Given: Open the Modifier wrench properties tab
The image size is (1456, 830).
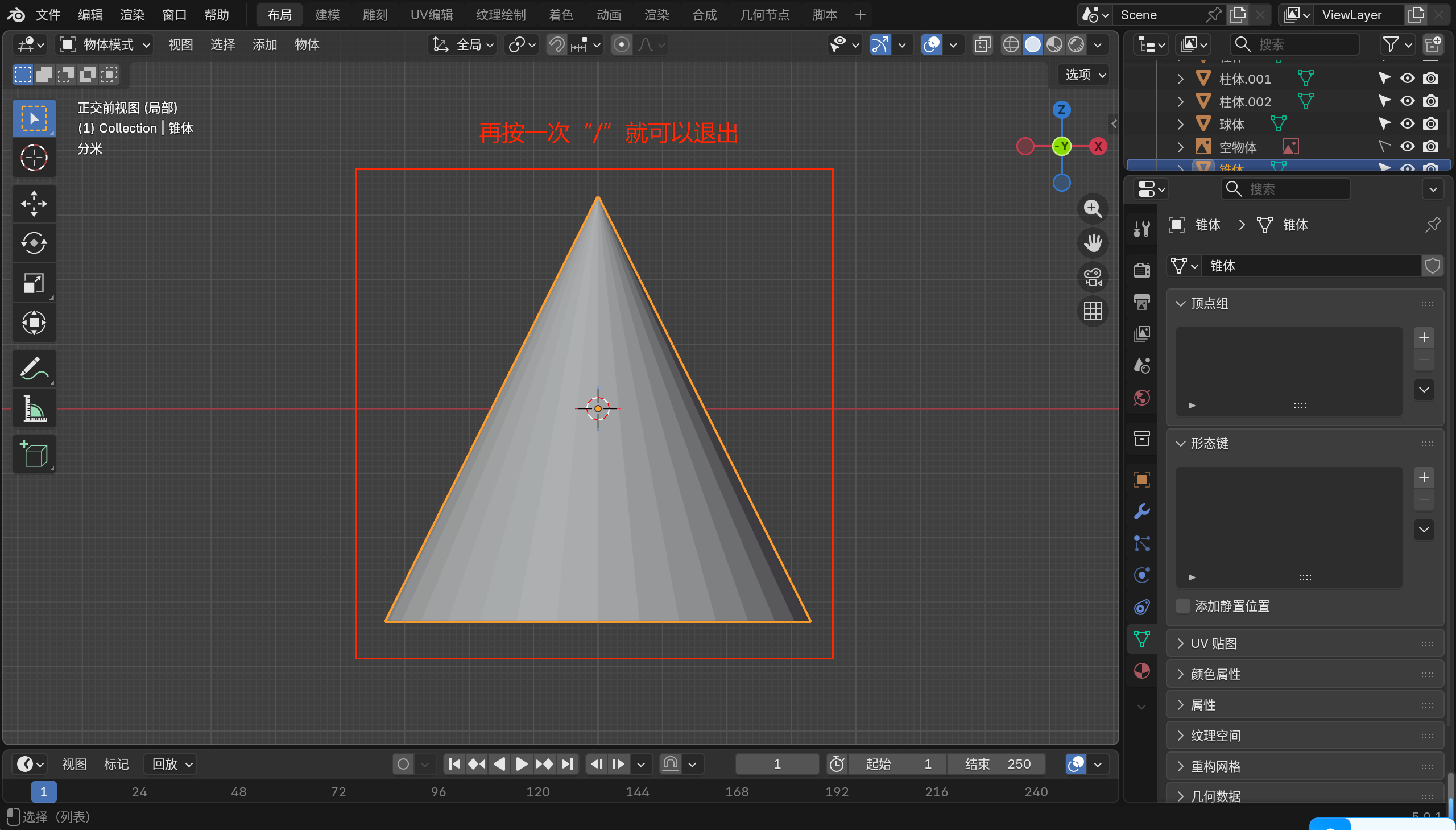Looking at the screenshot, I should pos(1141,511).
